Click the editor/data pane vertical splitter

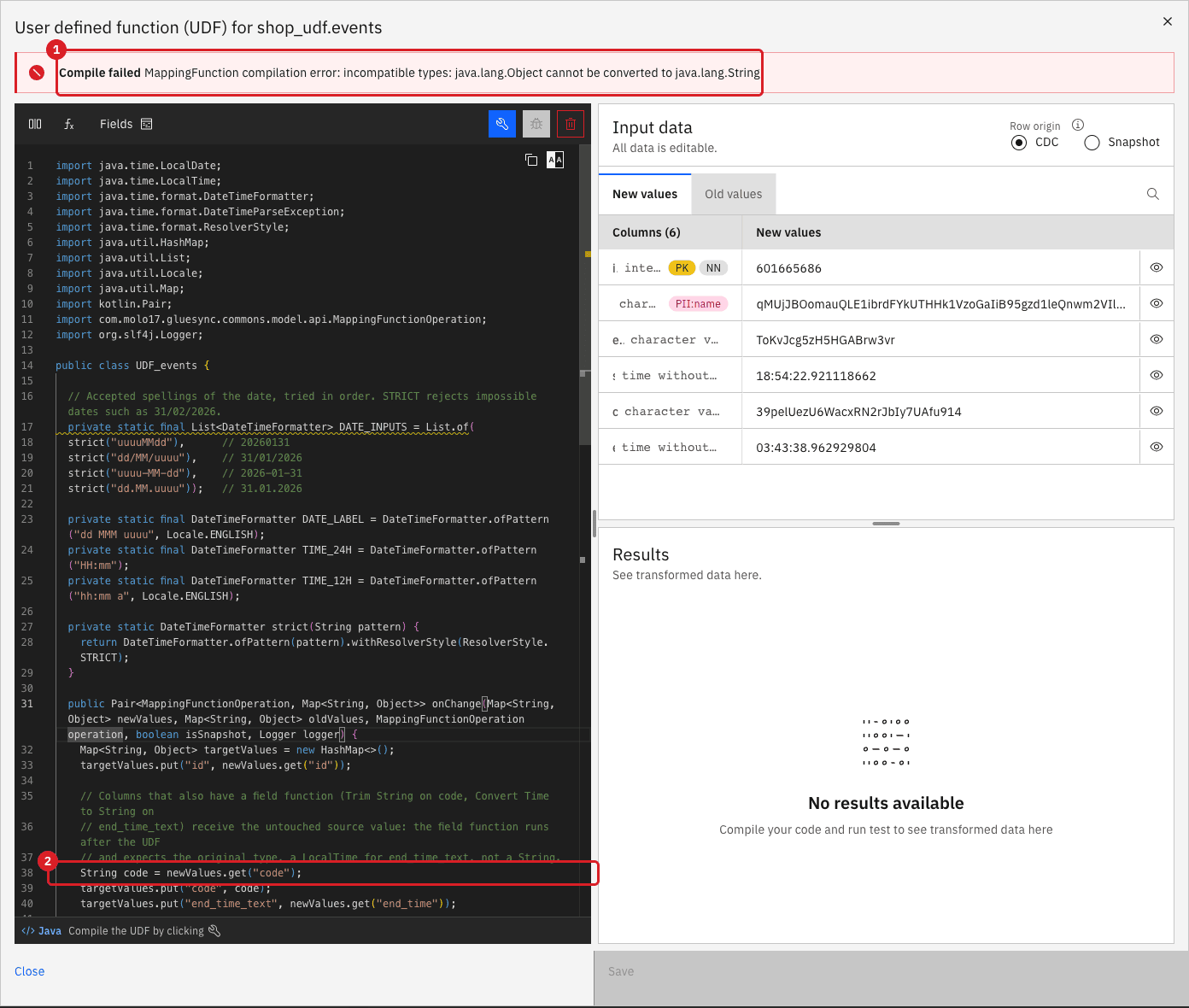click(x=594, y=523)
